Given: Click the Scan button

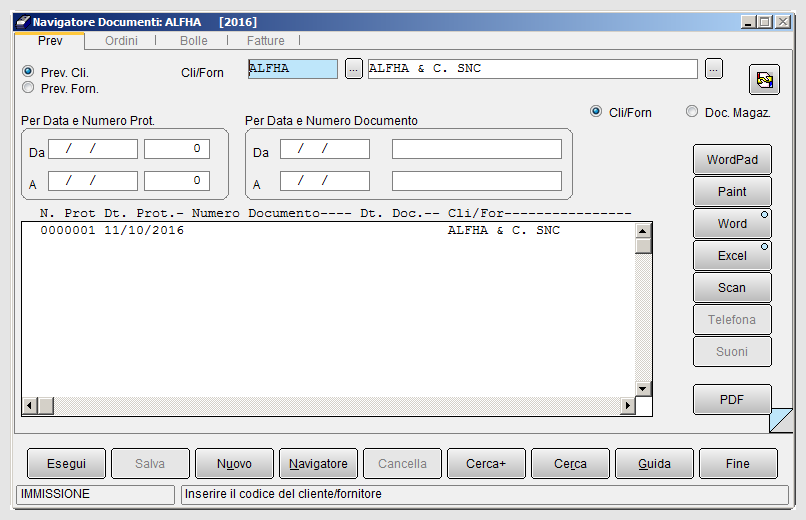Looking at the screenshot, I should tap(732, 288).
